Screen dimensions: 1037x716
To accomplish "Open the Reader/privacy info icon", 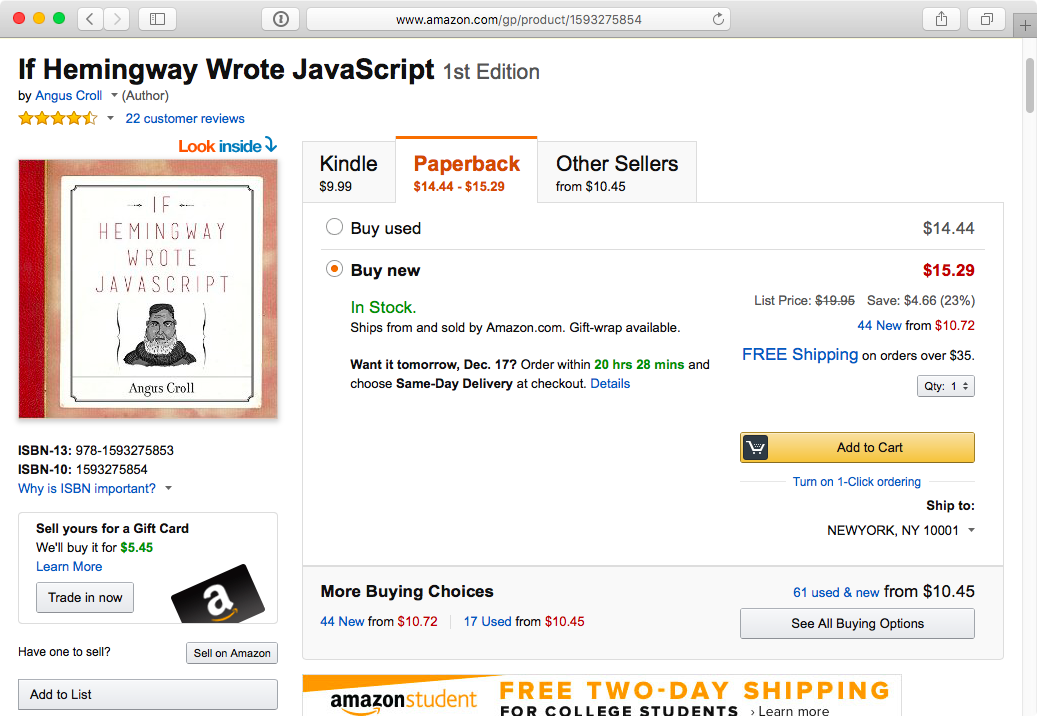I will point(280,19).
